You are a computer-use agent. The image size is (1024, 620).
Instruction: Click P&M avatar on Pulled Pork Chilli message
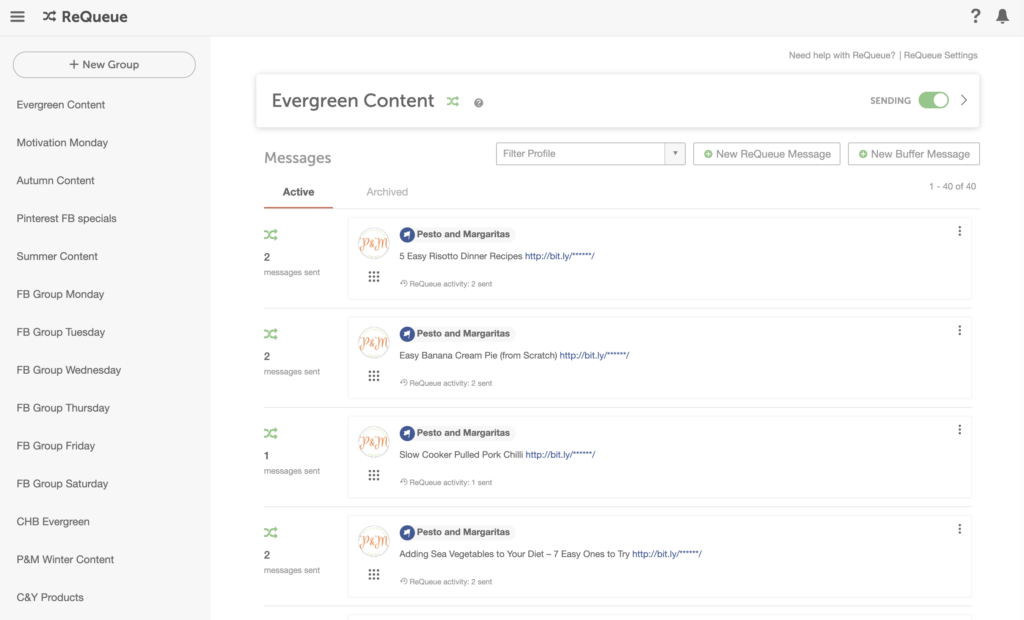(x=374, y=442)
